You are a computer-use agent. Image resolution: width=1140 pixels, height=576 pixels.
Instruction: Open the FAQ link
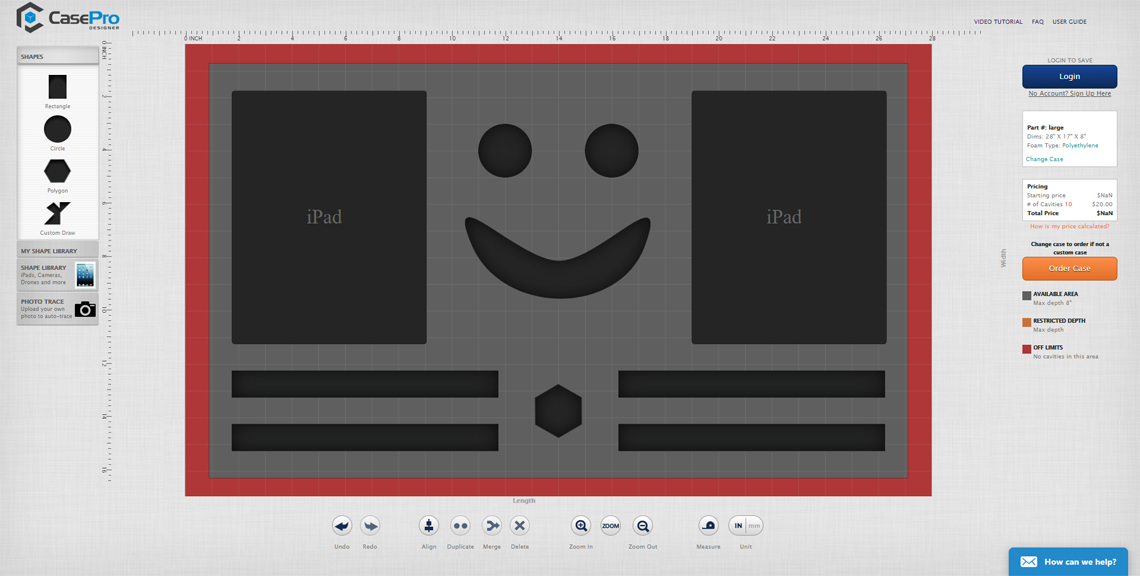point(1037,22)
